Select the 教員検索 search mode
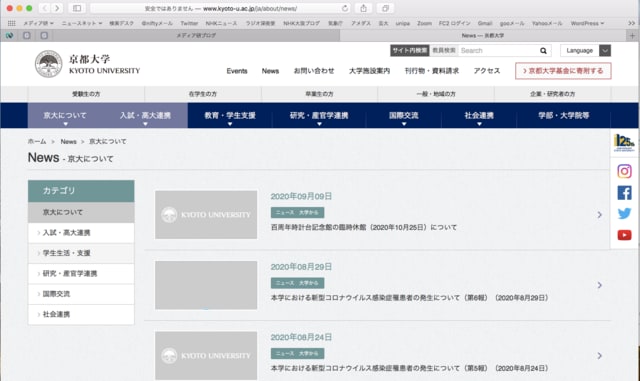This screenshot has height=381, width=640. click(444, 51)
